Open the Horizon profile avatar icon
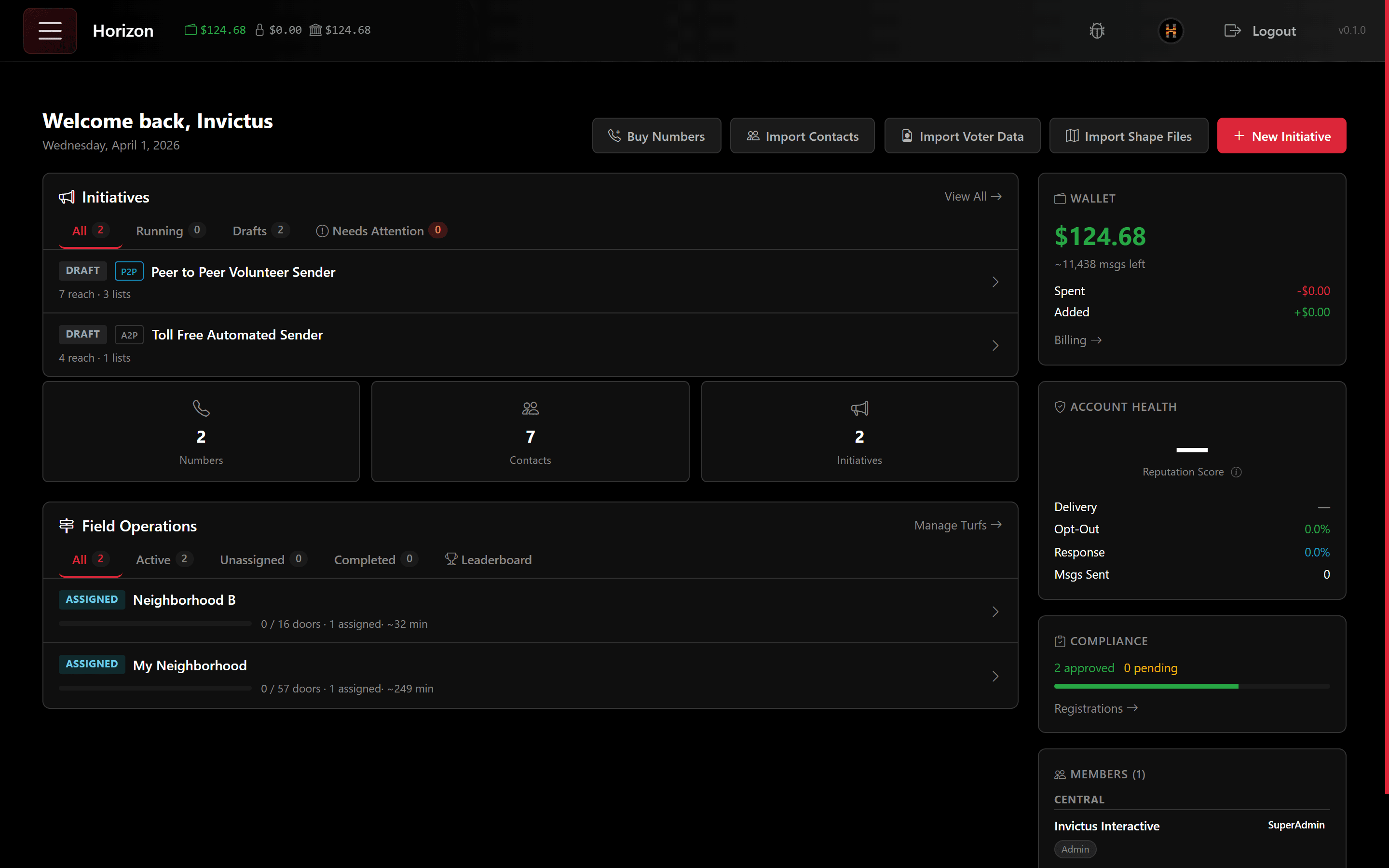1389x868 pixels. (1171, 30)
